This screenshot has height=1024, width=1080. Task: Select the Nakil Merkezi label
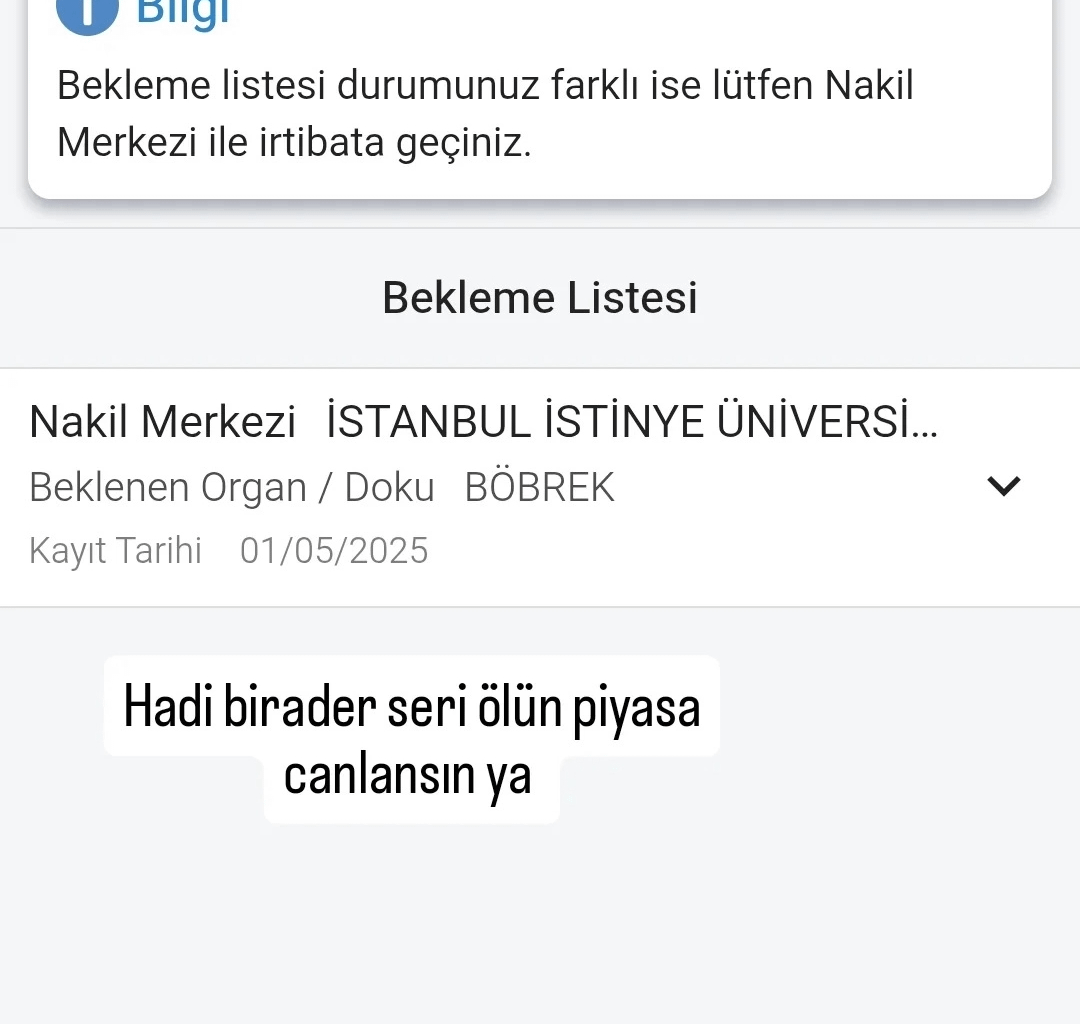pos(162,421)
